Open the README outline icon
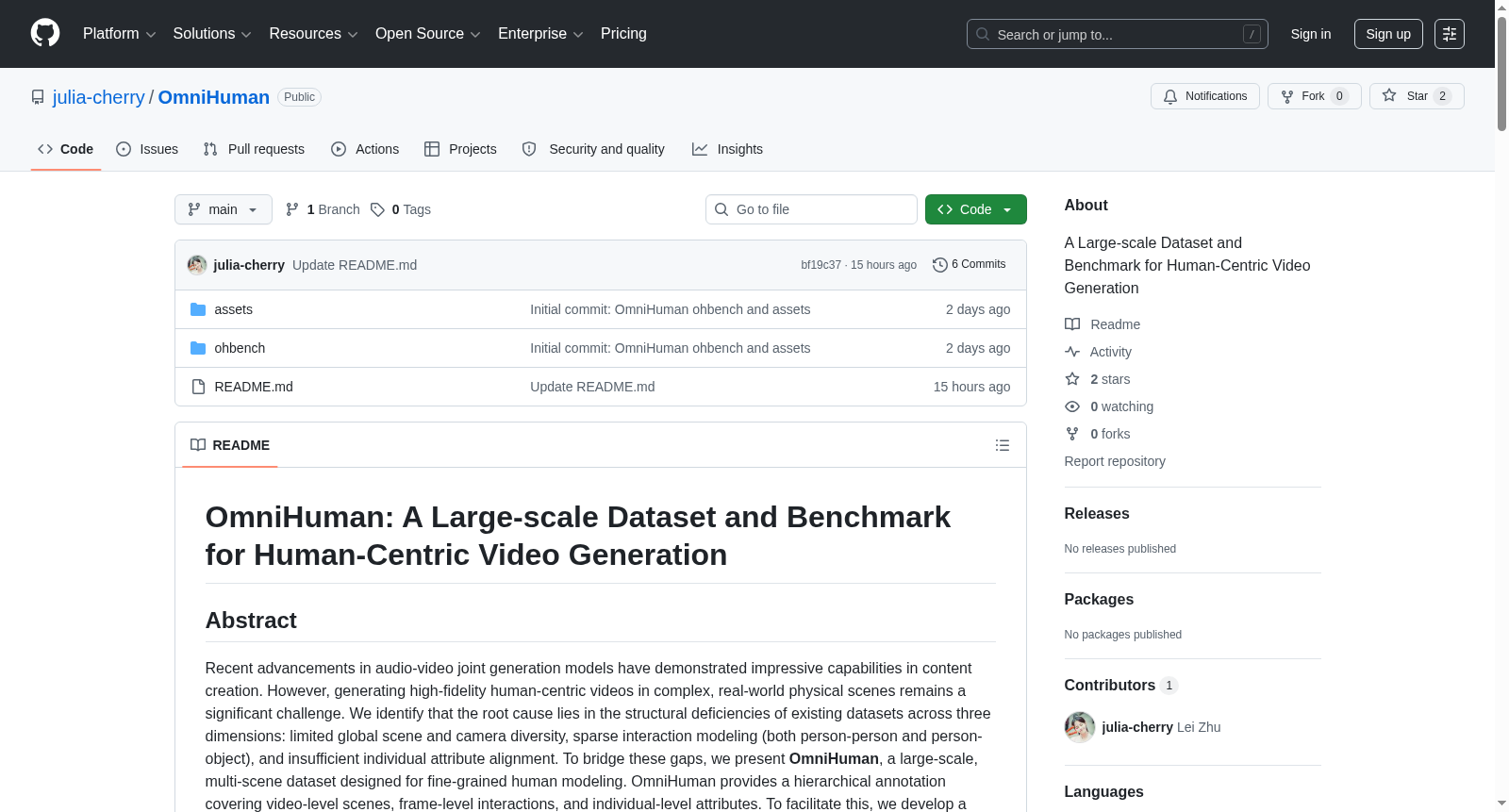The width and height of the screenshot is (1509, 812). [x=1003, y=445]
